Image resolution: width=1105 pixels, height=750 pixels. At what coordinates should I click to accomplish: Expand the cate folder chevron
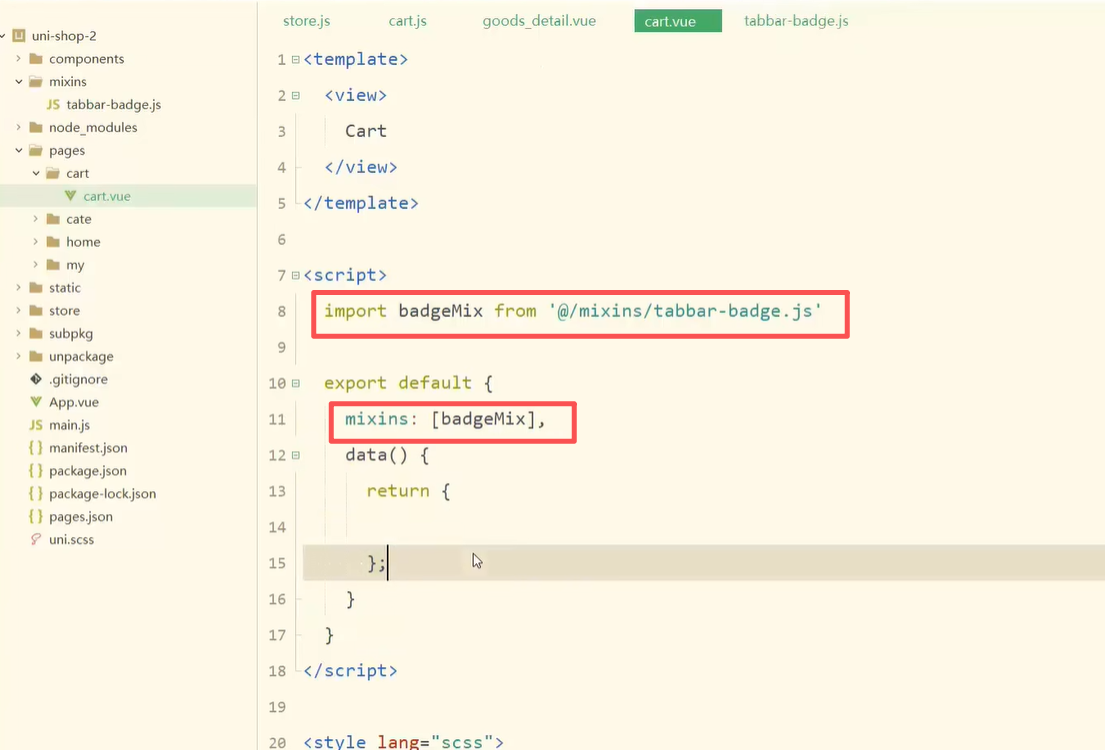click(x=36, y=219)
